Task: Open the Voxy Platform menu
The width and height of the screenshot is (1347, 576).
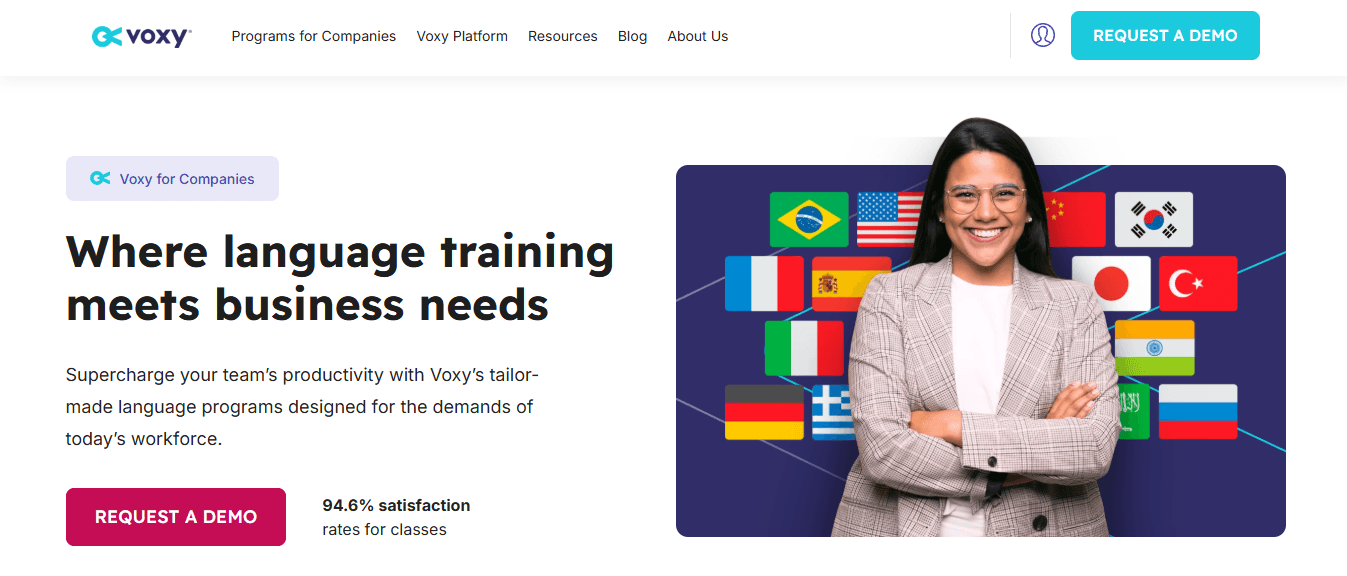Action: coord(462,36)
